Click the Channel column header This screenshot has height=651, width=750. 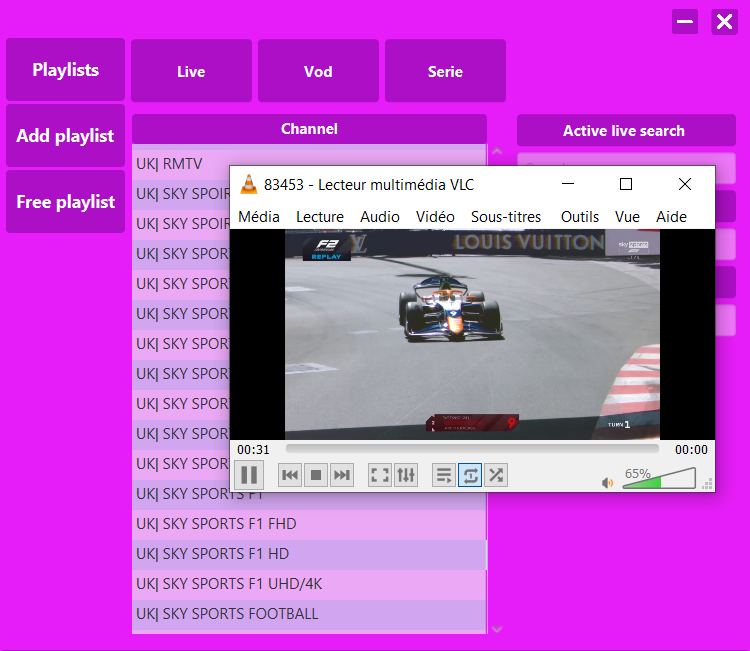[309, 129]
